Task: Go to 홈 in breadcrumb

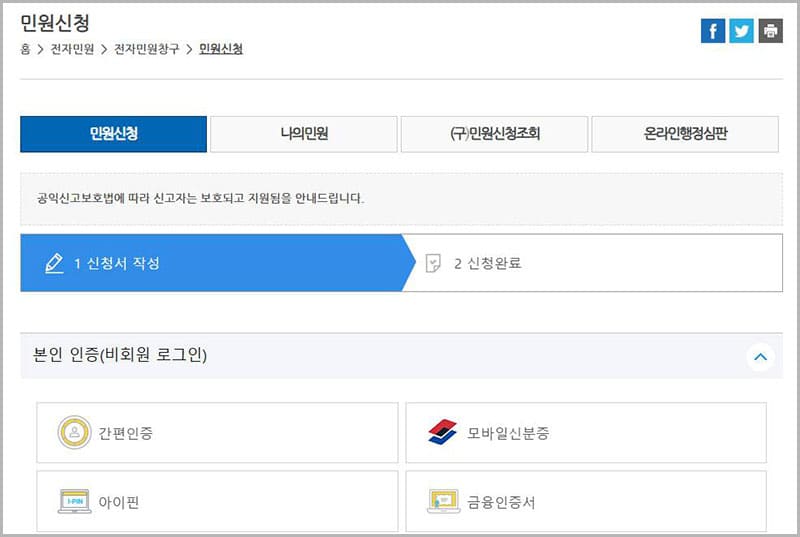Action: [25, 49]
